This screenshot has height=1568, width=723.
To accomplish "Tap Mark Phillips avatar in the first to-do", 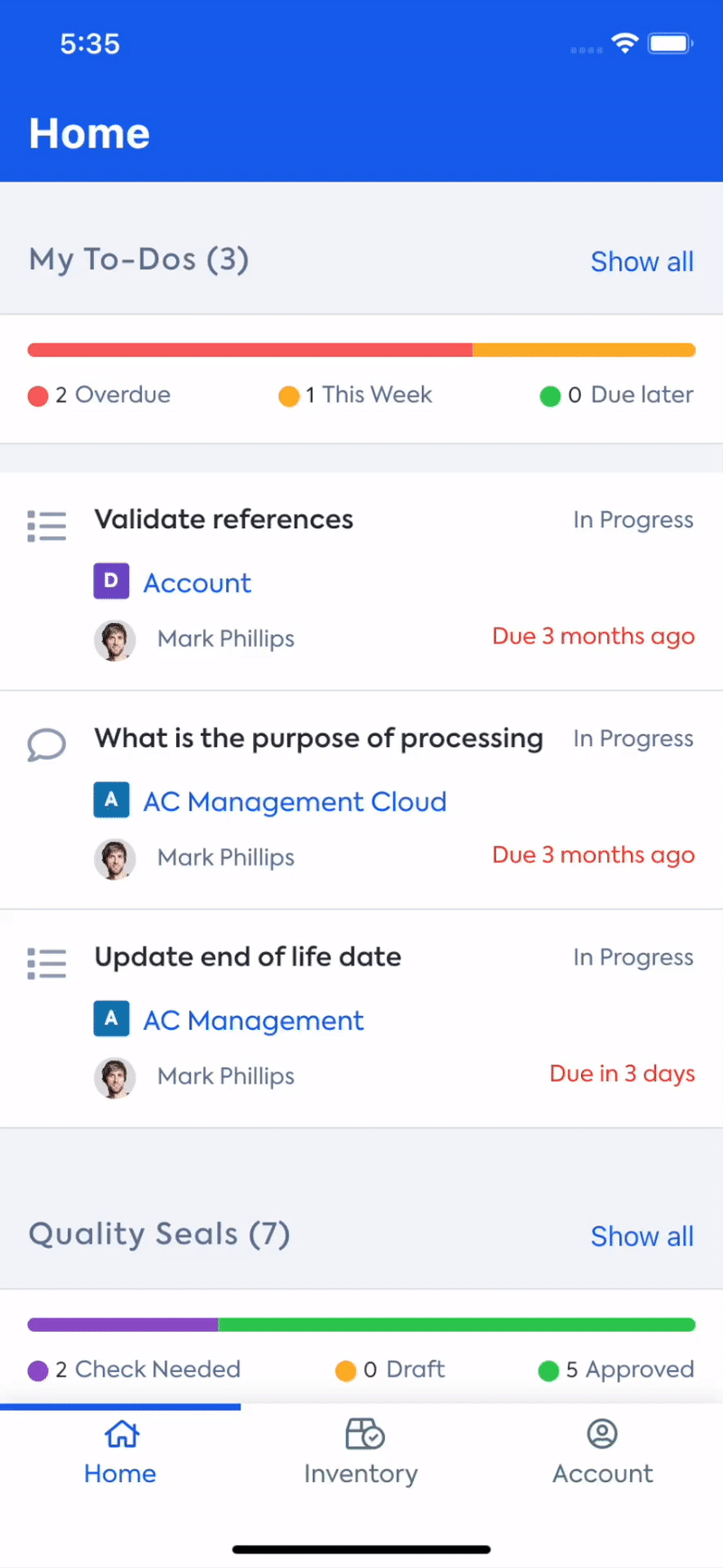I will pos(115,639).
